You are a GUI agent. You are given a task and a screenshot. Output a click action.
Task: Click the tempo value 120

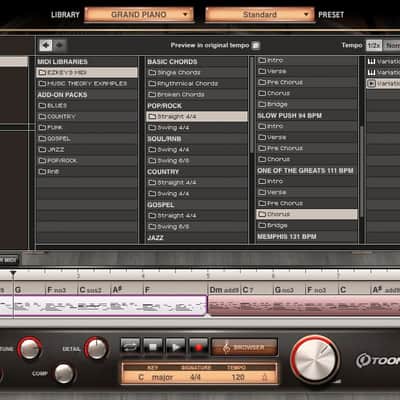238,377
